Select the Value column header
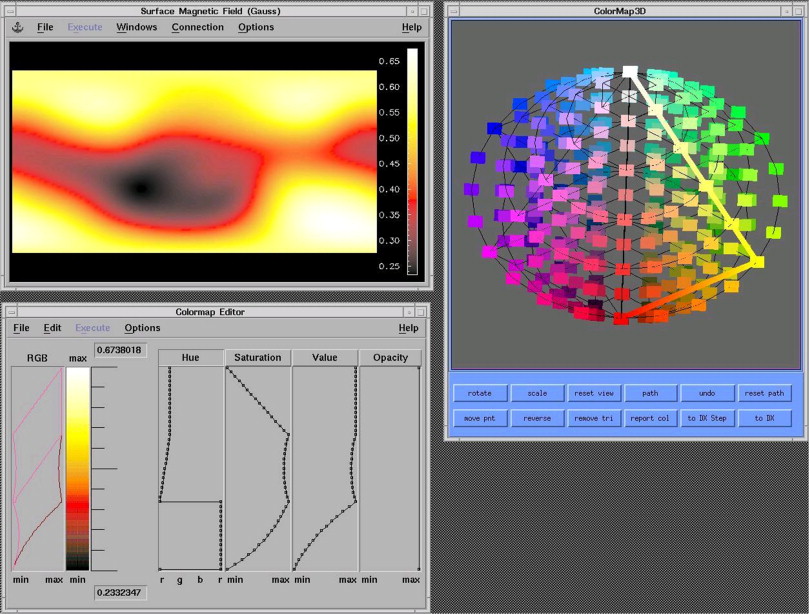809x614 pixels. (325, 358)
